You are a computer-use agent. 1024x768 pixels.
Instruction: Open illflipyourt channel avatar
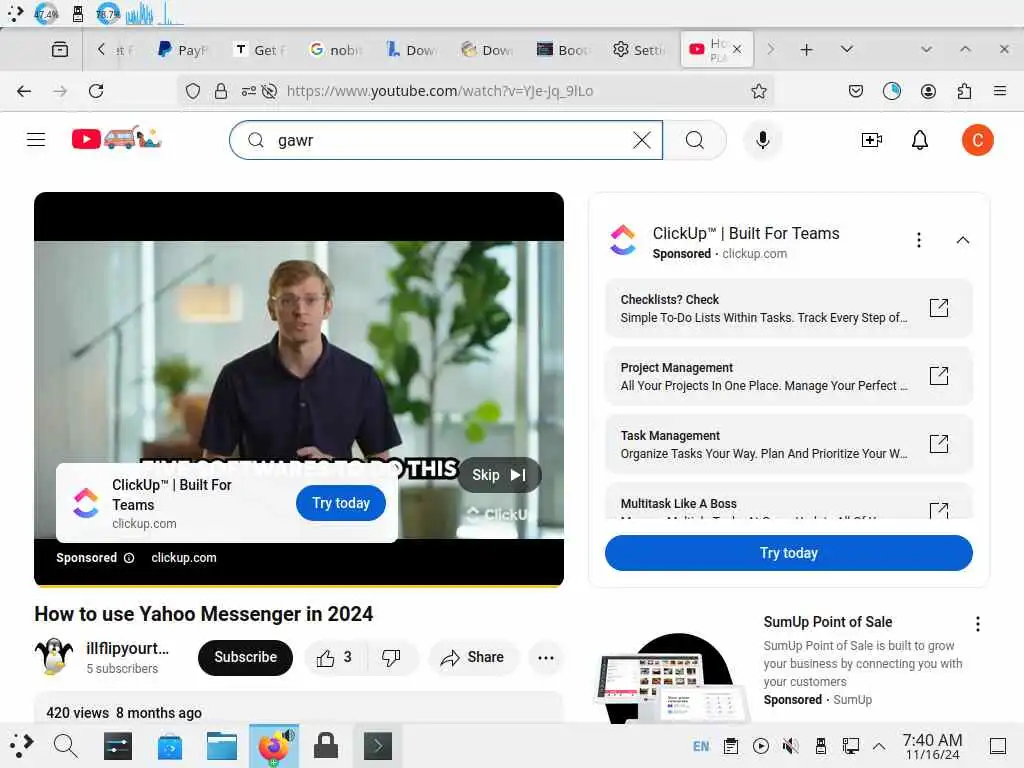(x=54, y=656)
